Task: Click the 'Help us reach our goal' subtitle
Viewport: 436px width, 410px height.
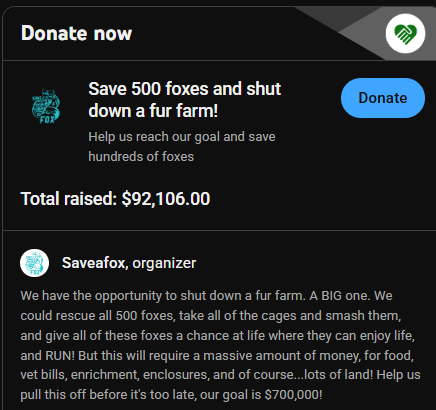Action: (182, 137)
